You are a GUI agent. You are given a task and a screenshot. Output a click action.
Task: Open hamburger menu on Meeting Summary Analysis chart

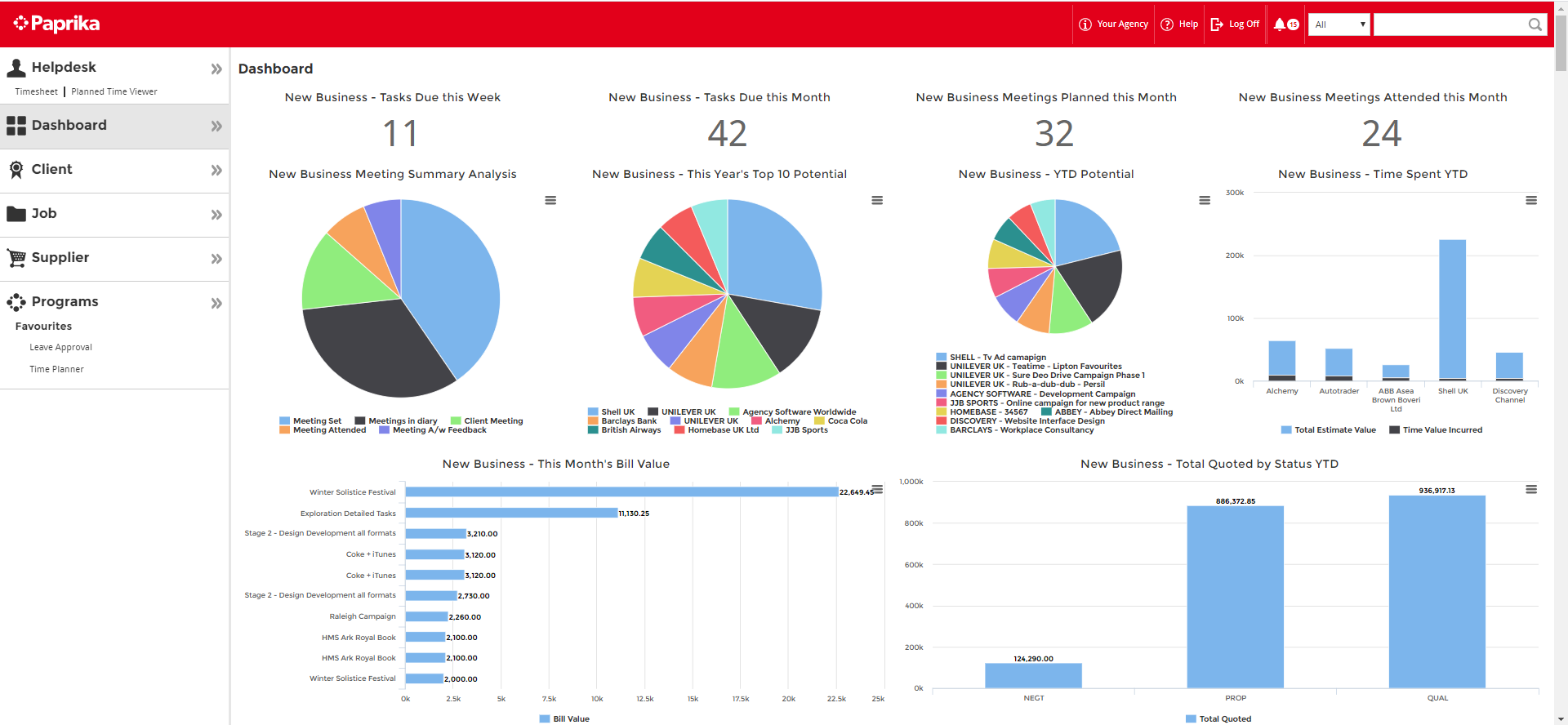[x=550, y=200]
